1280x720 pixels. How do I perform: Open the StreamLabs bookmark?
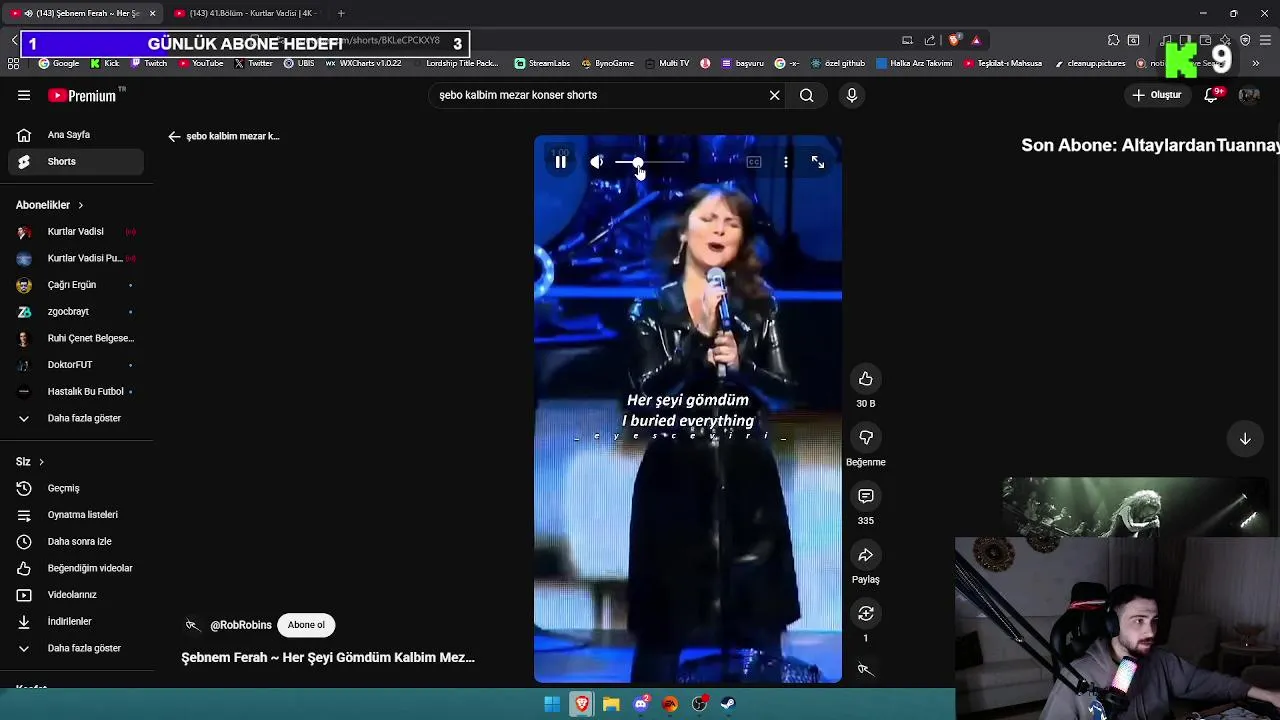tap(542, 63)
